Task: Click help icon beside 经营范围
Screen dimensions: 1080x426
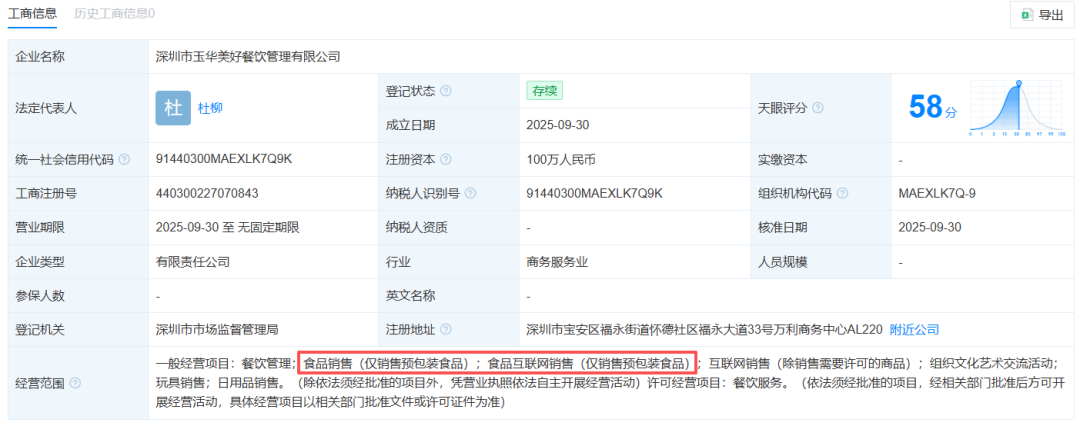Action: [x=74, y=383]
